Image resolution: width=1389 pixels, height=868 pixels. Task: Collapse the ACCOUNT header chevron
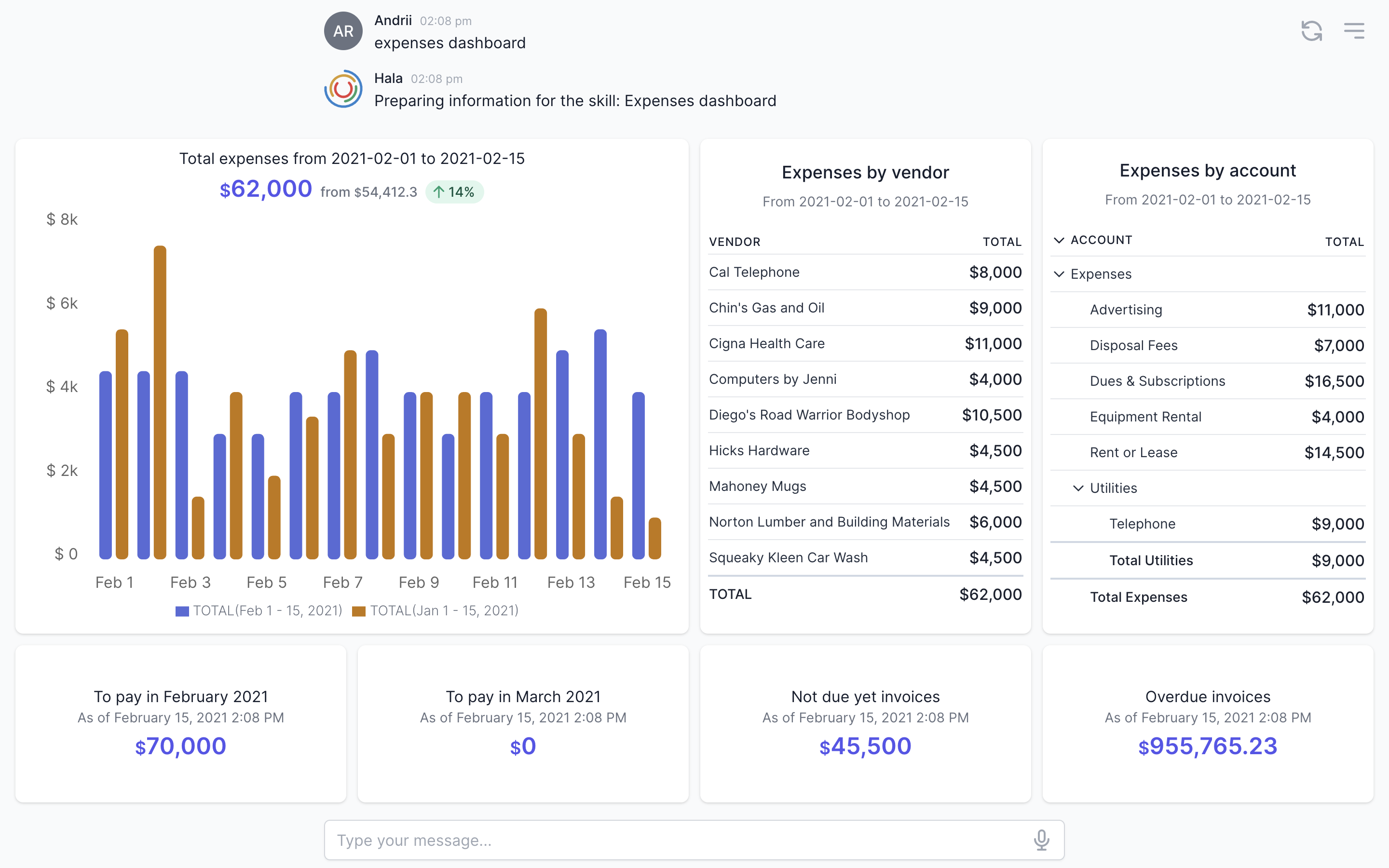pos(1059,240)
